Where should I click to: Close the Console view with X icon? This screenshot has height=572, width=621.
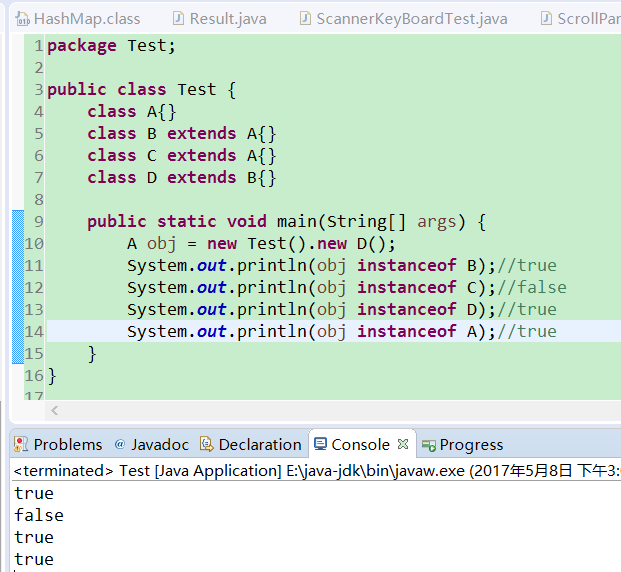[403, 444]
